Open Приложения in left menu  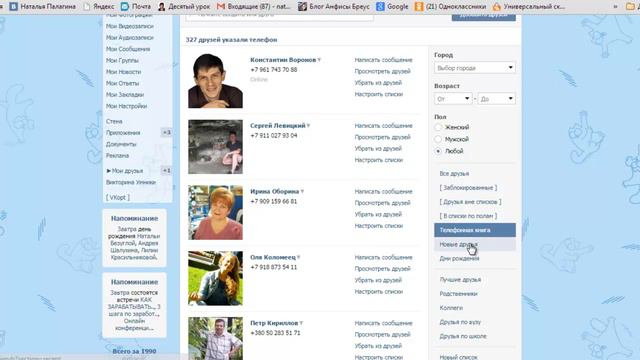click(x=123, y=133)
